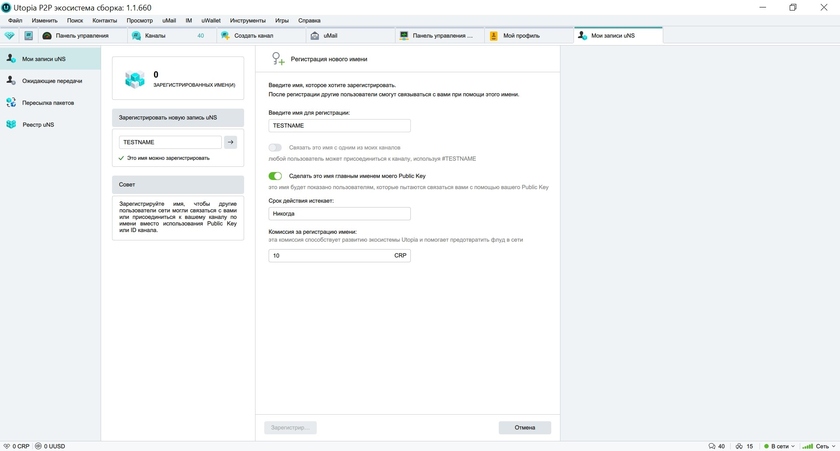Open the Инструменты menu
The height and width of the screenshot is (451, 840).
point(247,20)
